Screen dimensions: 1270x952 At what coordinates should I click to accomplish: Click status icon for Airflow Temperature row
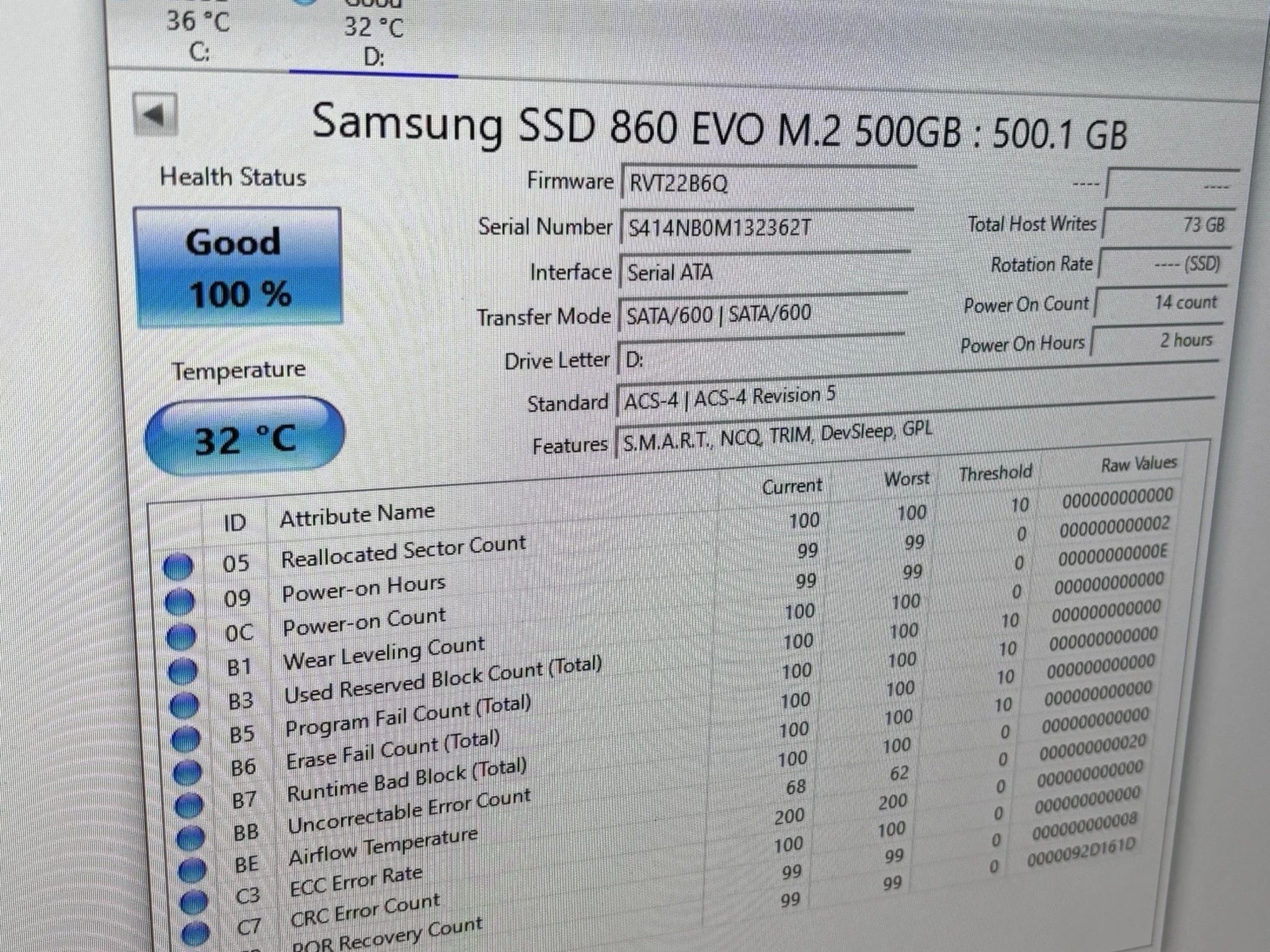click(192, 870)
